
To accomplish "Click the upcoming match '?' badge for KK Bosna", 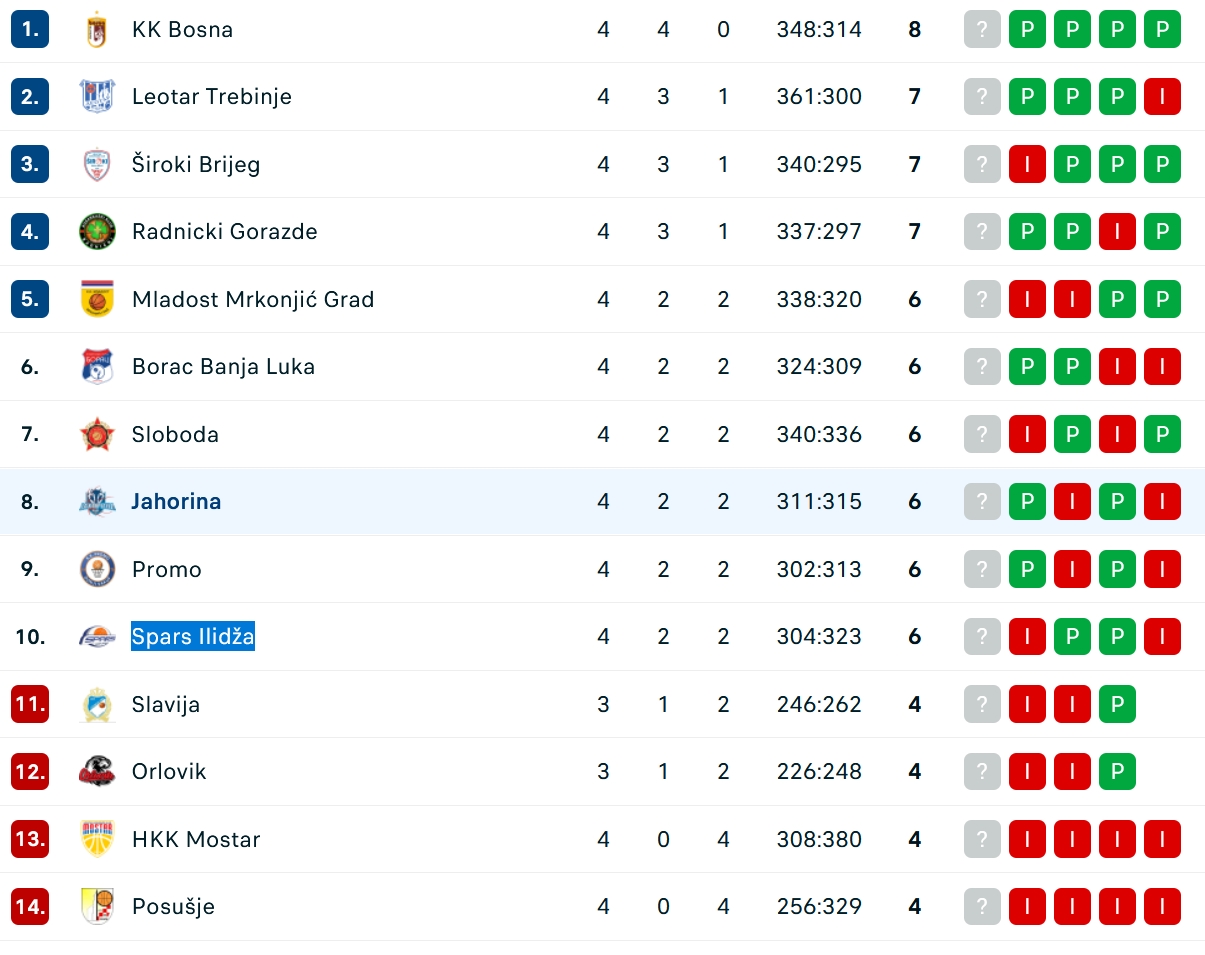I will pyautogui.click(x=982, y=29).
